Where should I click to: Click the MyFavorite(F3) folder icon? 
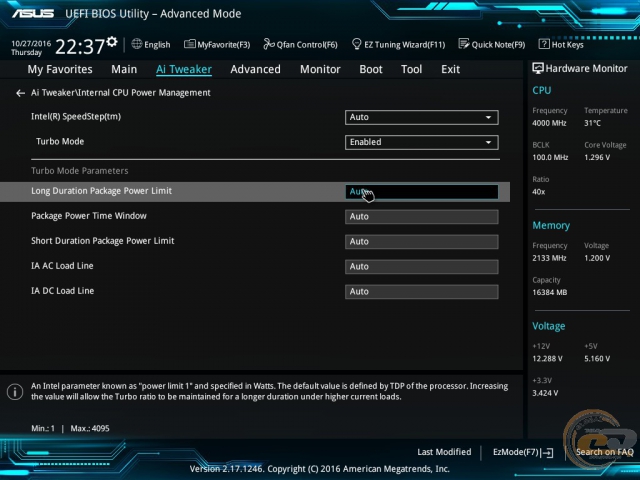(189, 44)
